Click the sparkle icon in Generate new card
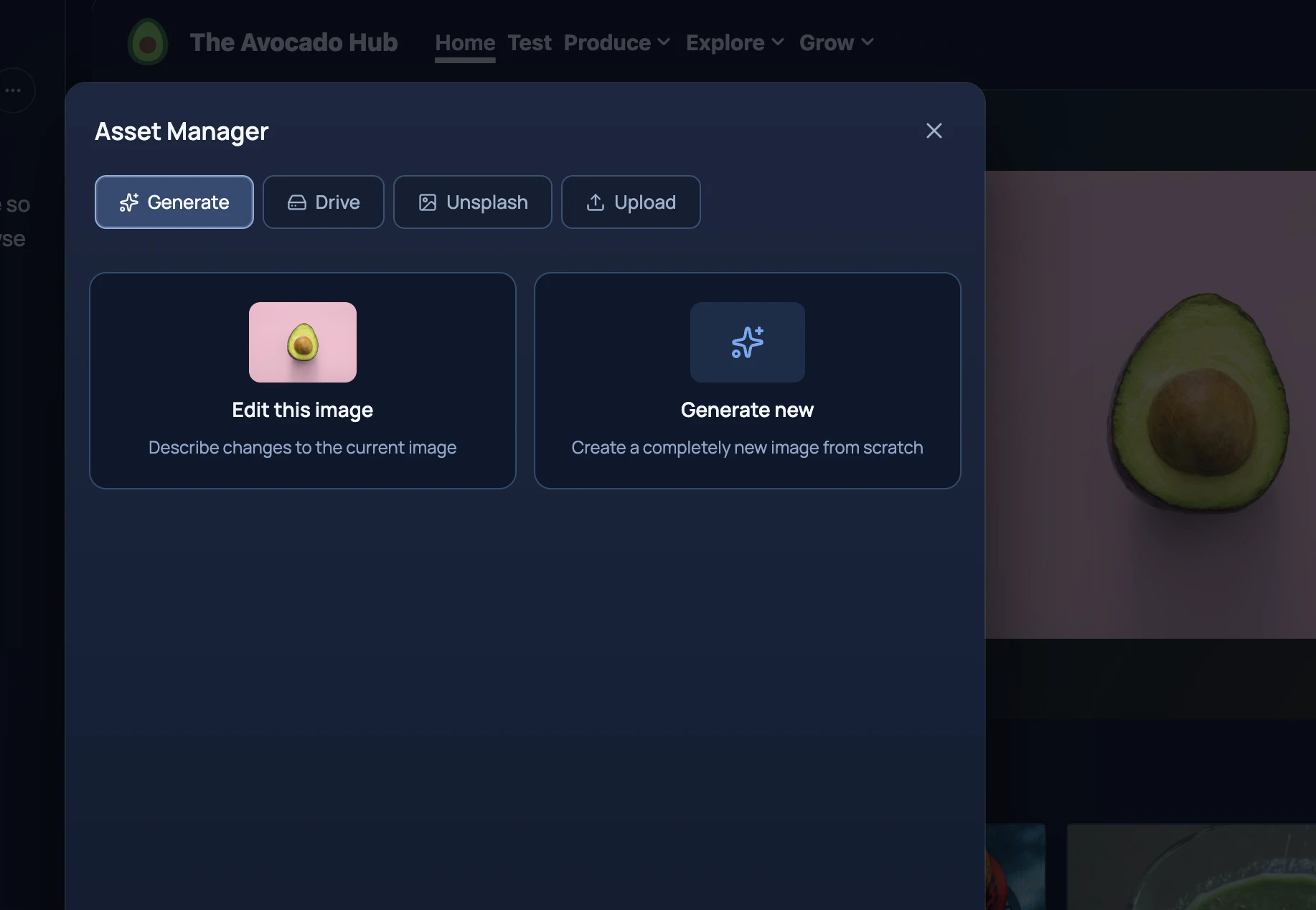 click(x=748, y=342)
